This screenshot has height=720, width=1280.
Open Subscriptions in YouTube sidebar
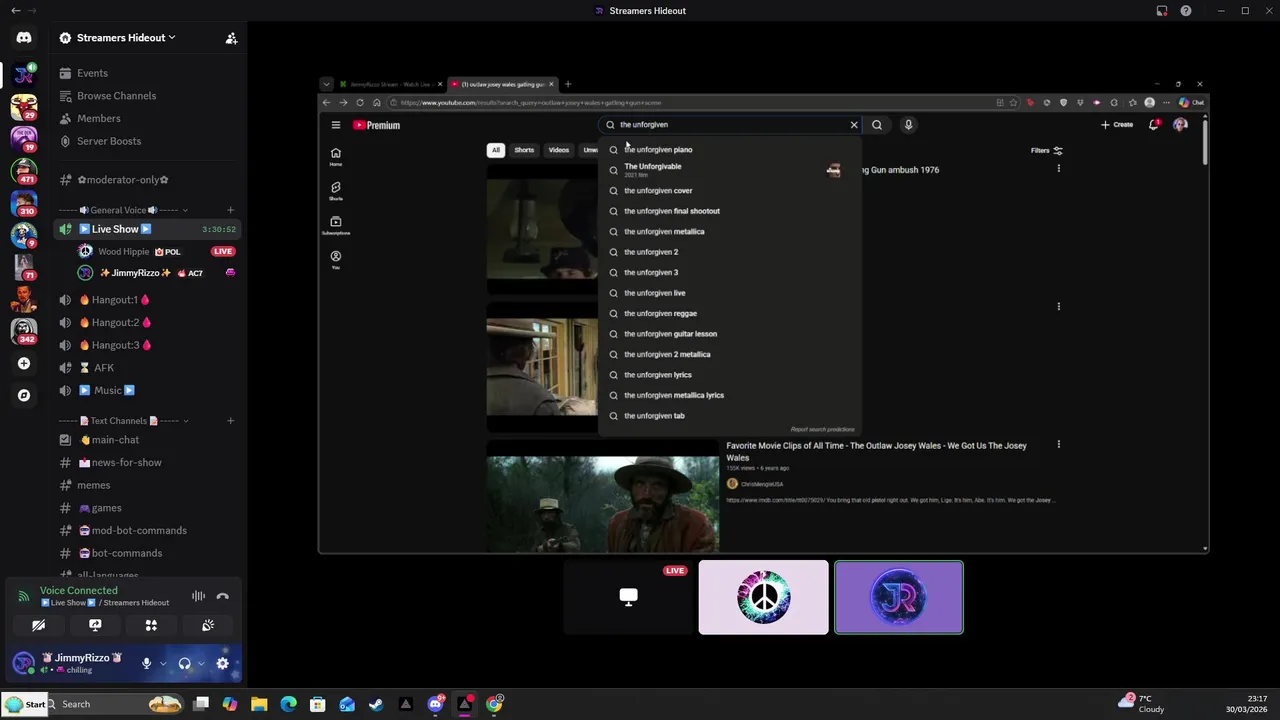[x=336, y=225]
